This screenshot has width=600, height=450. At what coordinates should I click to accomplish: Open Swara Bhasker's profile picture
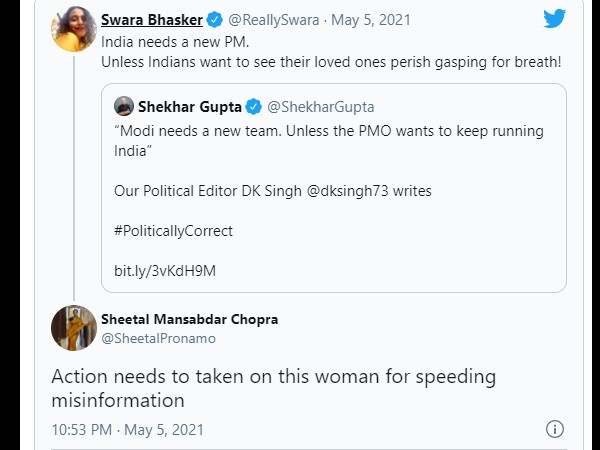[74, 27]
